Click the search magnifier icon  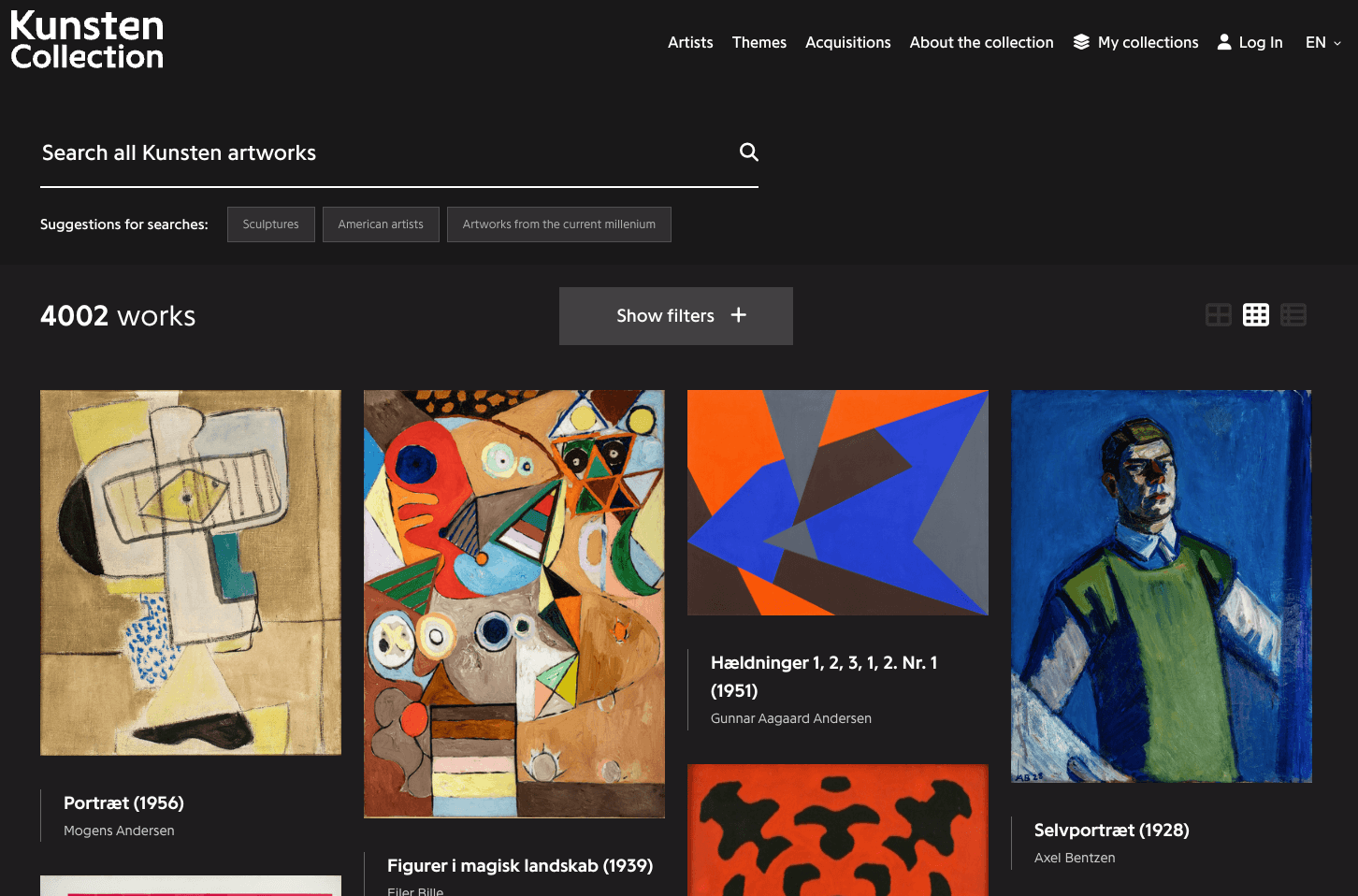(x=749, y=152)
